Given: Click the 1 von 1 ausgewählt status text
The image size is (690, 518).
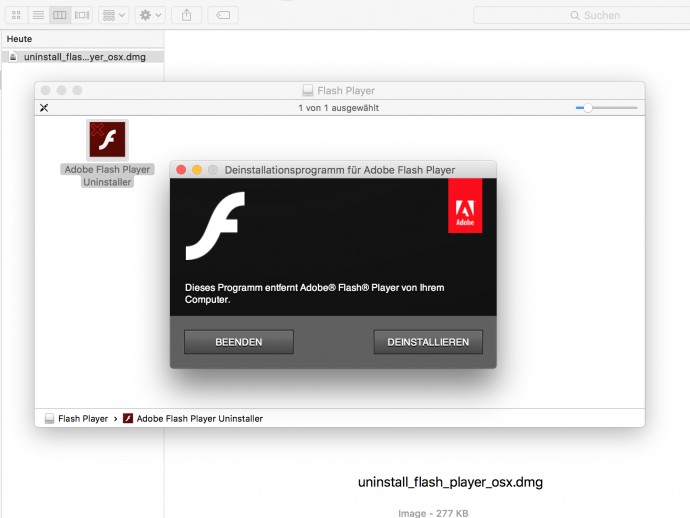Looking at the screenshot, I should tap(338, 108).
